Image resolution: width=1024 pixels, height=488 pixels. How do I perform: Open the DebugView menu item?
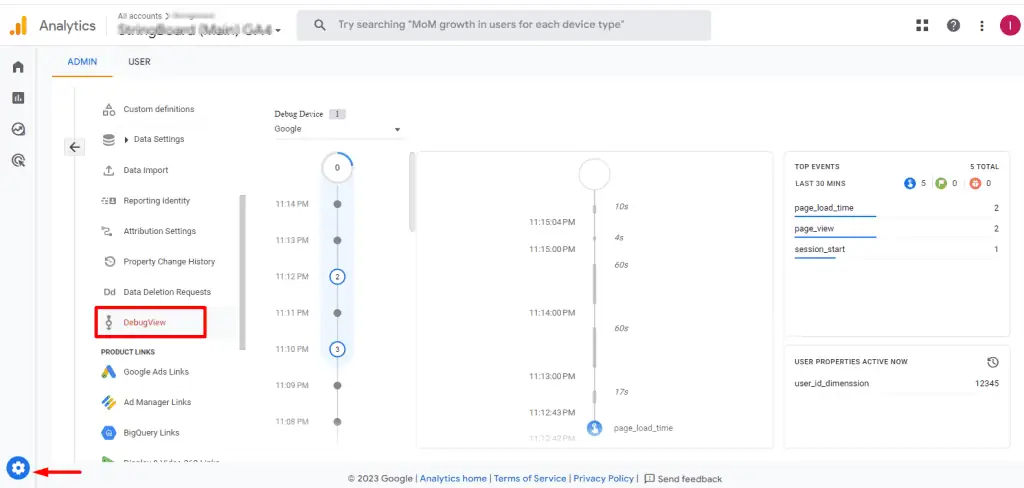pyautogui.click(x=144, y=322)
